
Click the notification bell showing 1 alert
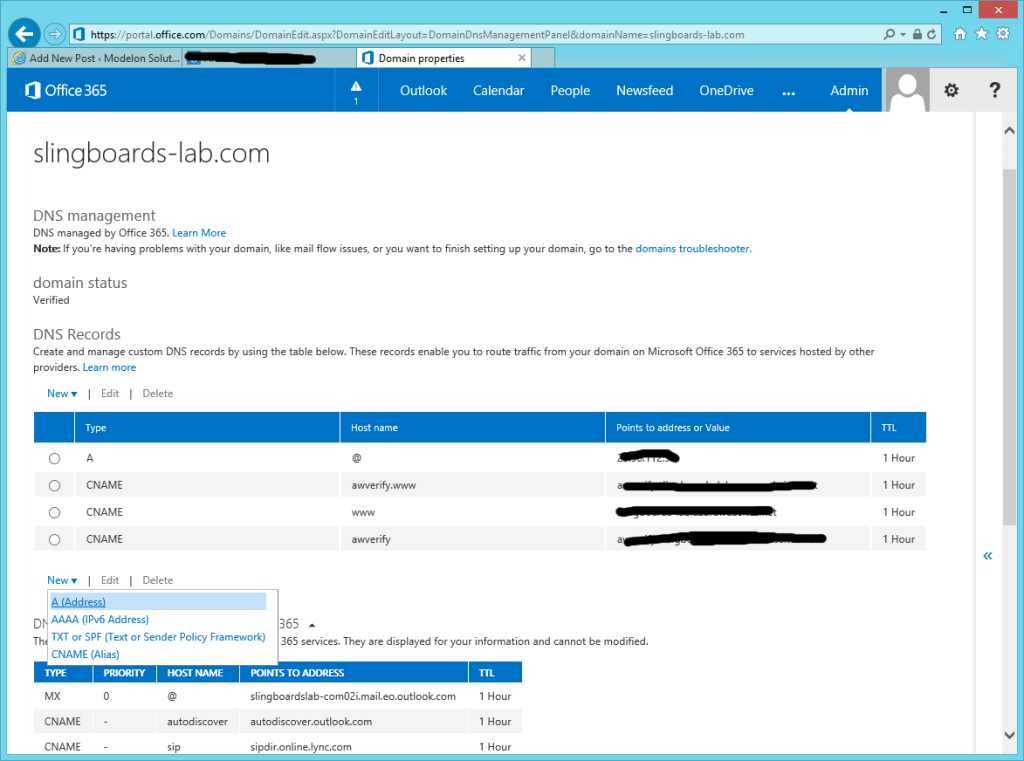click(x=356, y=90)
